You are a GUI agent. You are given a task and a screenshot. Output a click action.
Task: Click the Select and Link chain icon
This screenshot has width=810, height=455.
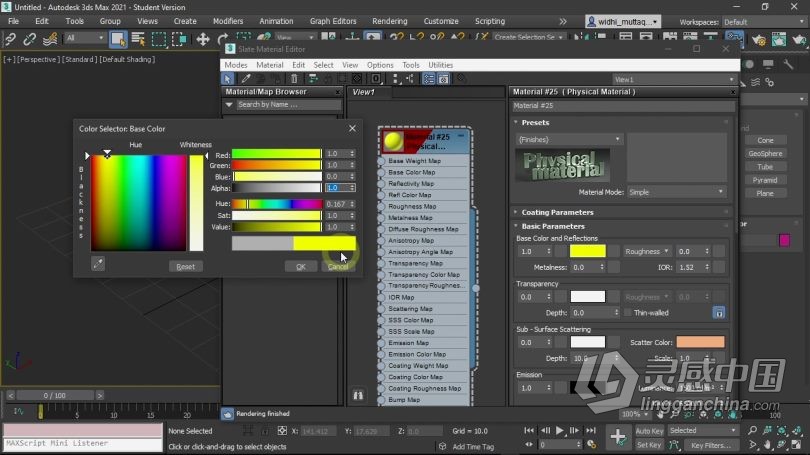pyautogui.click(x=10, y=39)
